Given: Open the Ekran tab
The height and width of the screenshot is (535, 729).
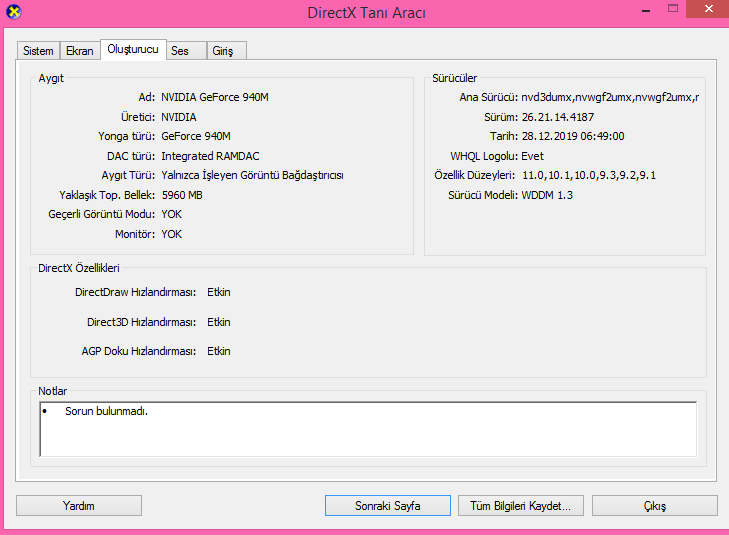Looking at the screenshot, I should pyautogui.click(x=80, y=51).
